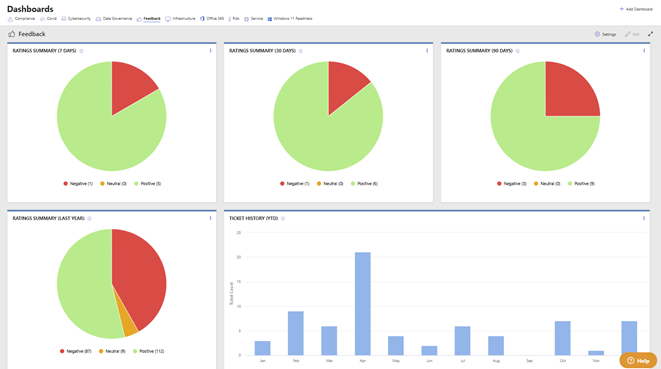Toggle Neutral (0) legend in 7 Days chart
Image resolution: width=661 pixels, height=369 pixels.
(x=113, y=183)
